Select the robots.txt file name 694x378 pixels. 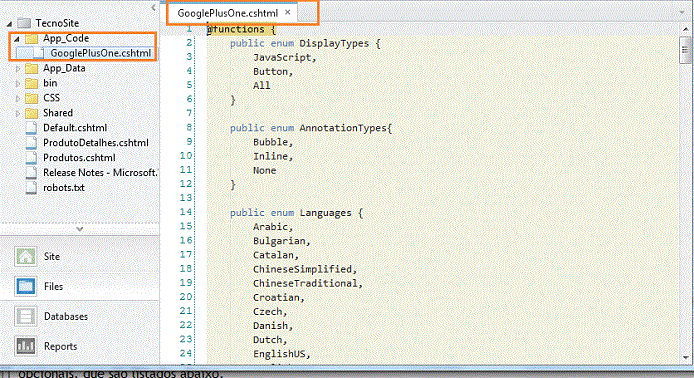click(x=64, y=188)
